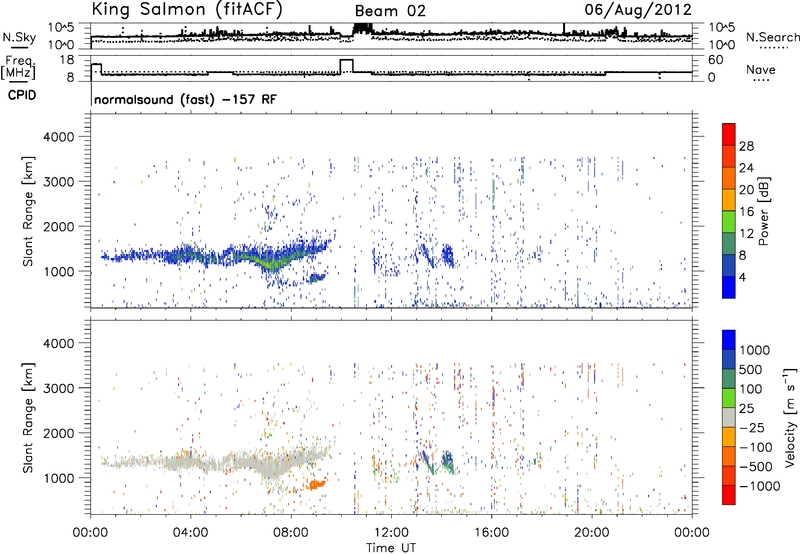This screenshot has width=800, height=554.
Task: Click the '08:00' time tick label
Action: tap(291, 533)
